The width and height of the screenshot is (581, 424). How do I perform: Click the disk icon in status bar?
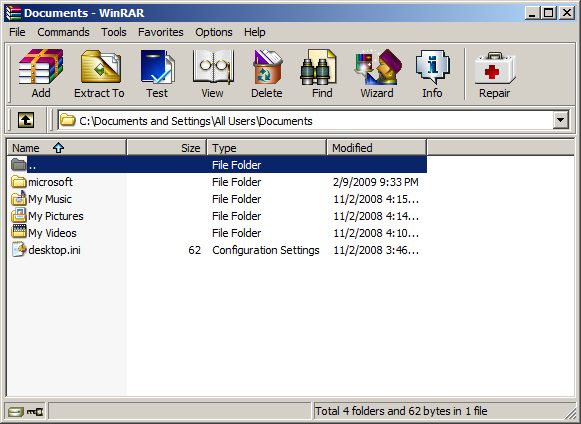[x=16, y=411]
